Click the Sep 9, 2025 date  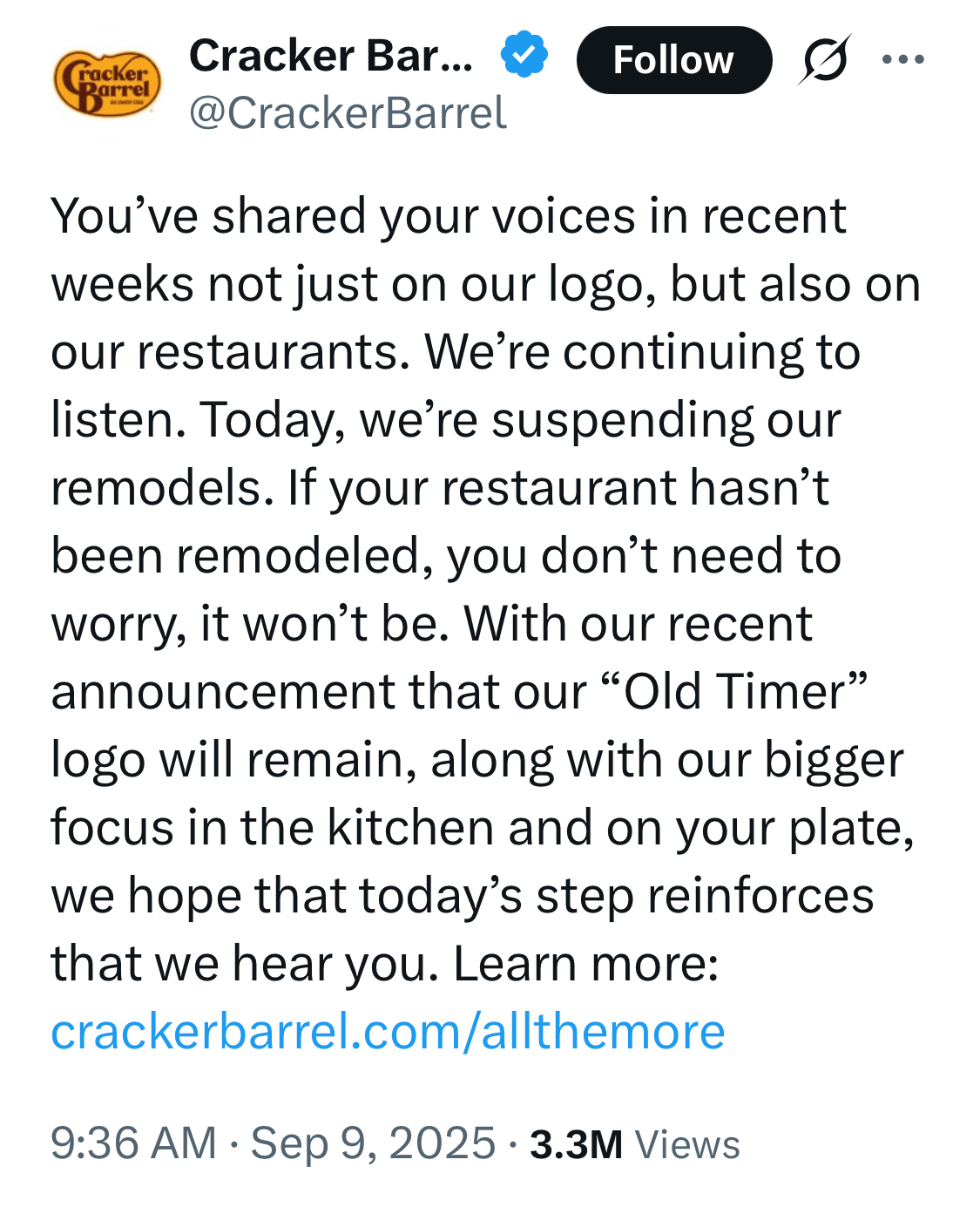373,1143
